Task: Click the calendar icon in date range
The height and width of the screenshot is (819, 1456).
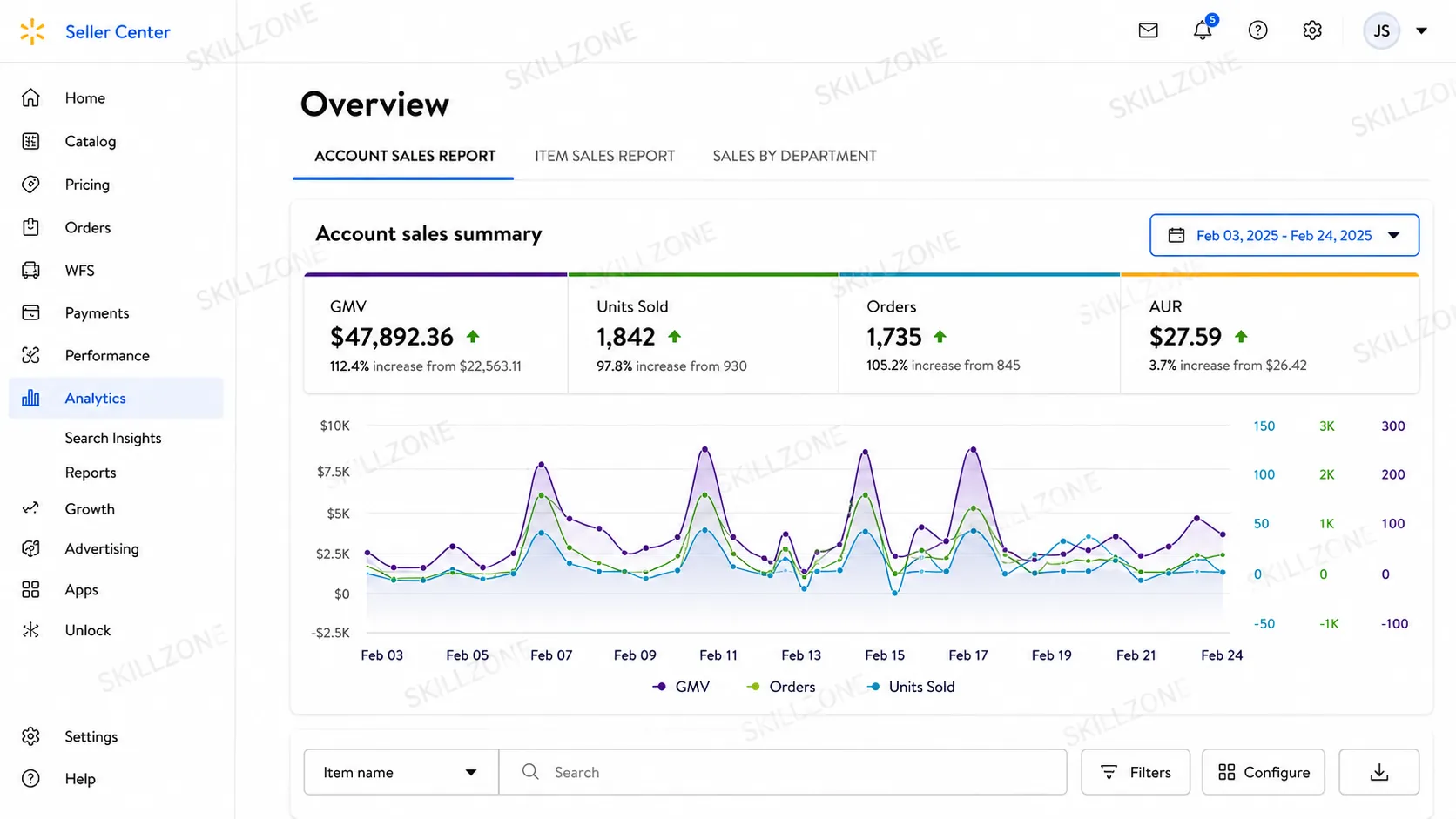Action: pyautogui.click(x=1176, y=235)
